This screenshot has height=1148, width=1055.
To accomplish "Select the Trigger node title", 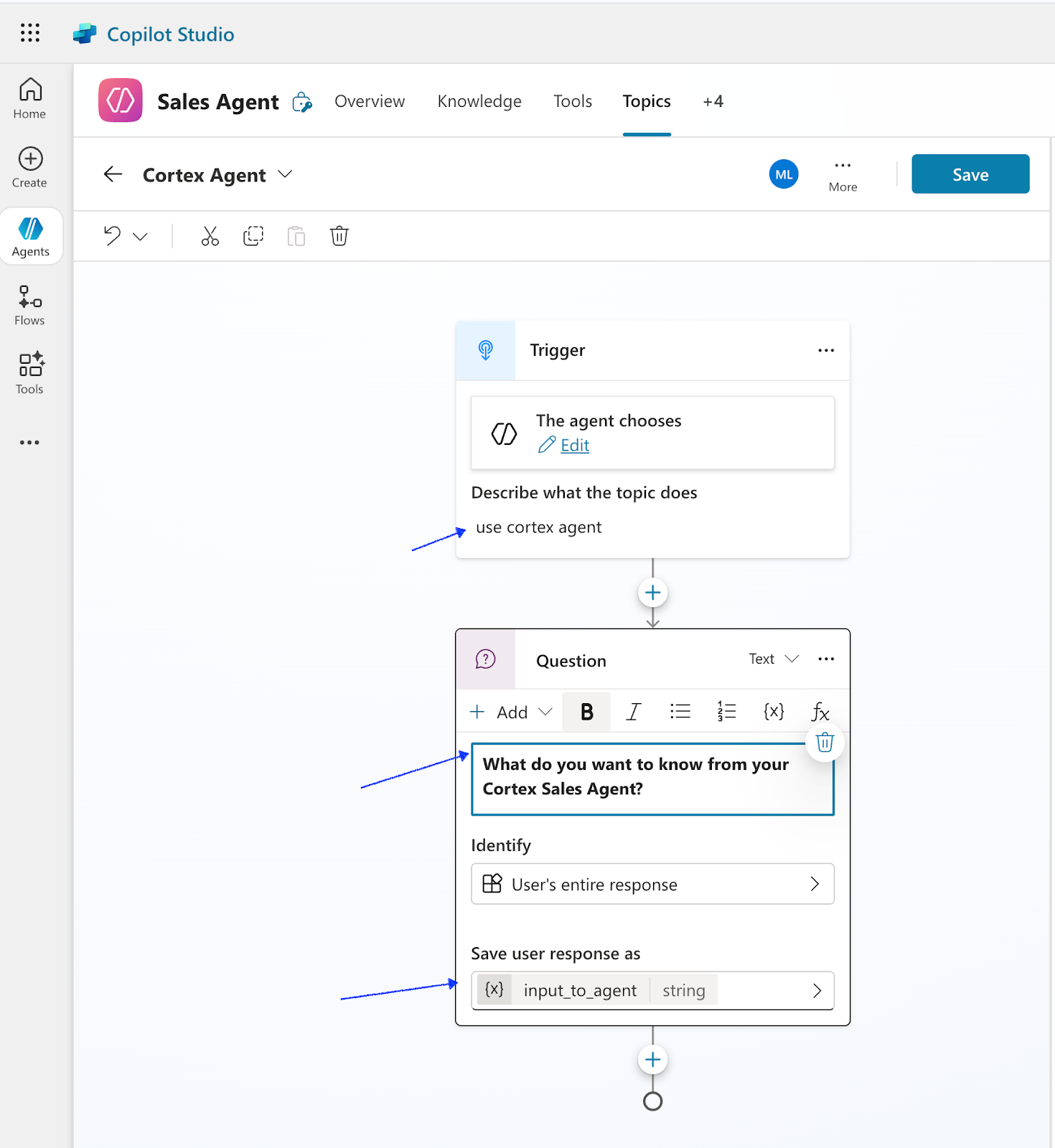I will point(558,350).
